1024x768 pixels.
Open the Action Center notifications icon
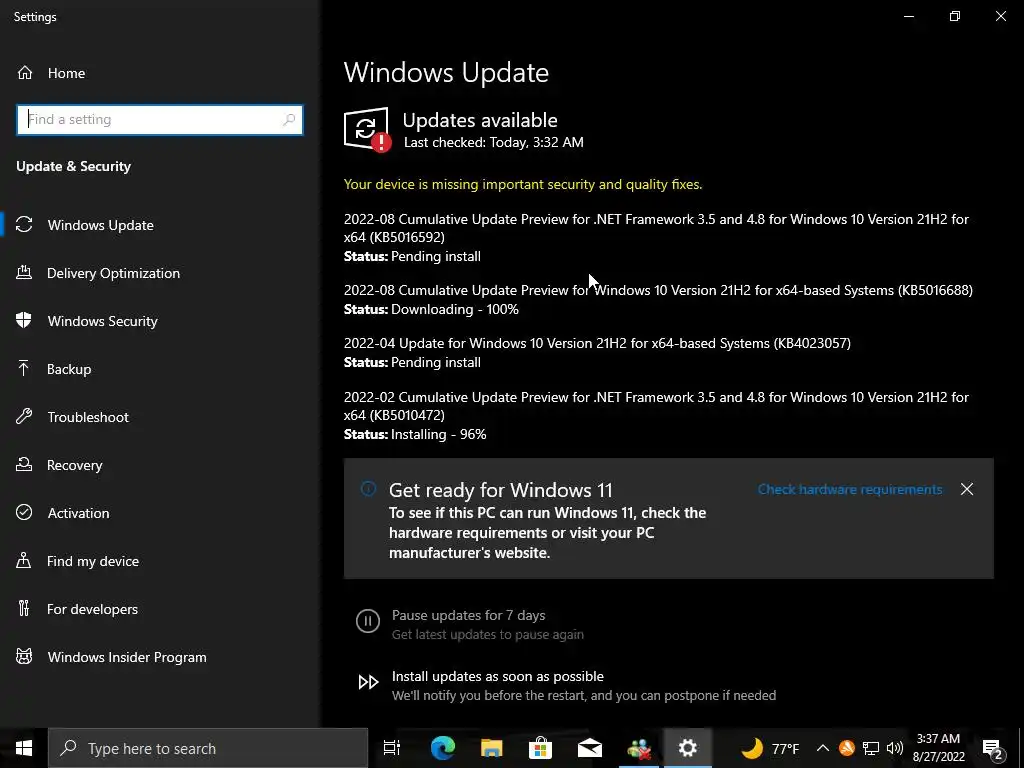(993, 748)
